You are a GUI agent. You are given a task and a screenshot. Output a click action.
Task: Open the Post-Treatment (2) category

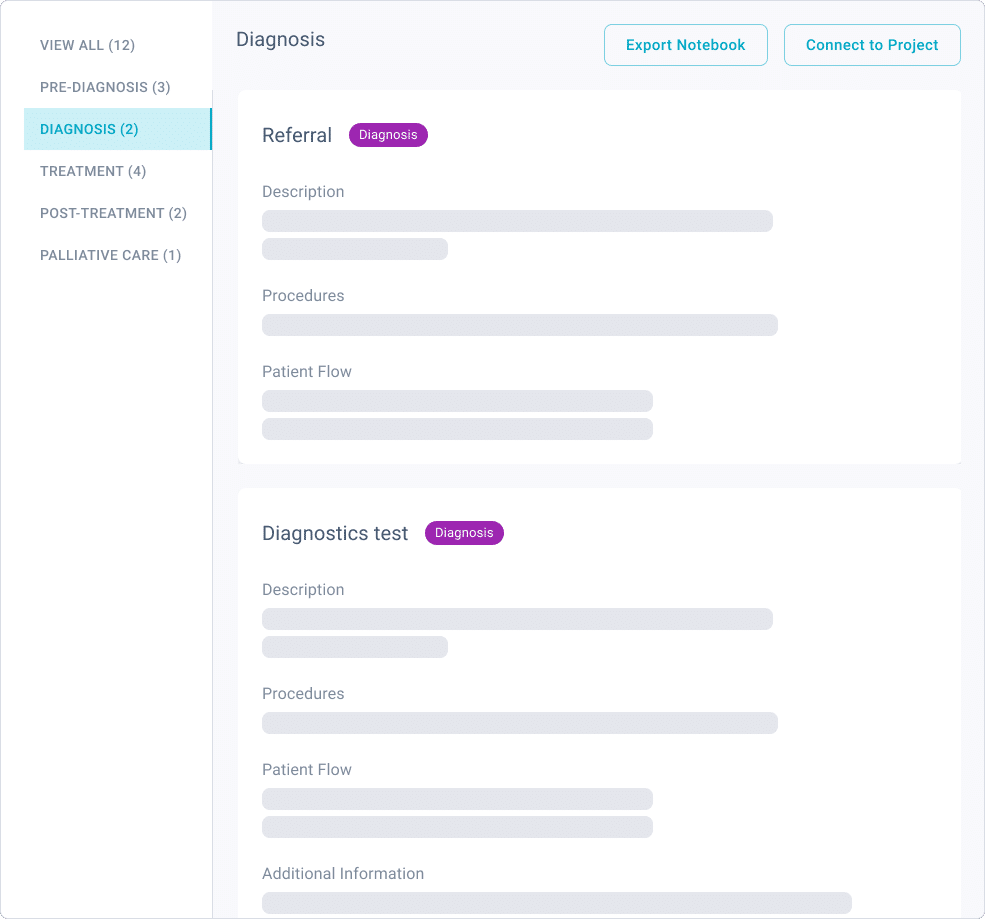click(113, 213)
